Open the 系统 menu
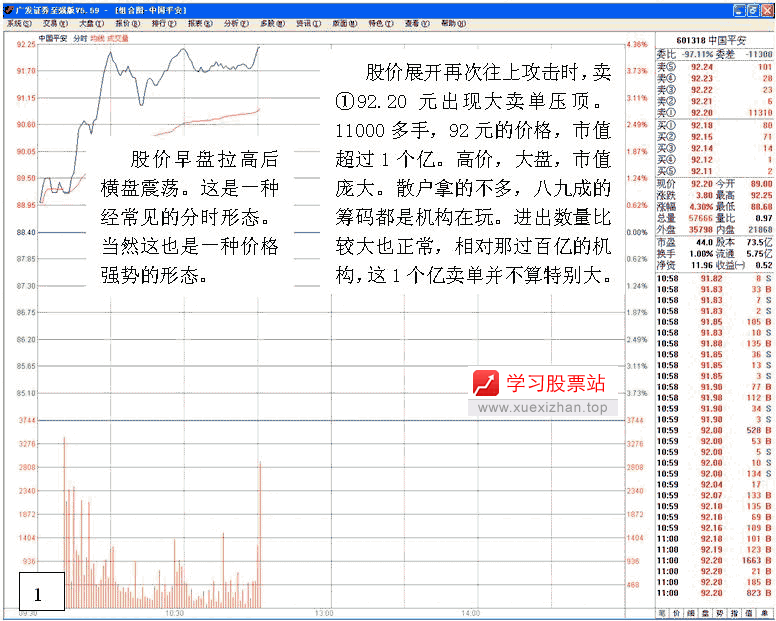 pos(19,23)
